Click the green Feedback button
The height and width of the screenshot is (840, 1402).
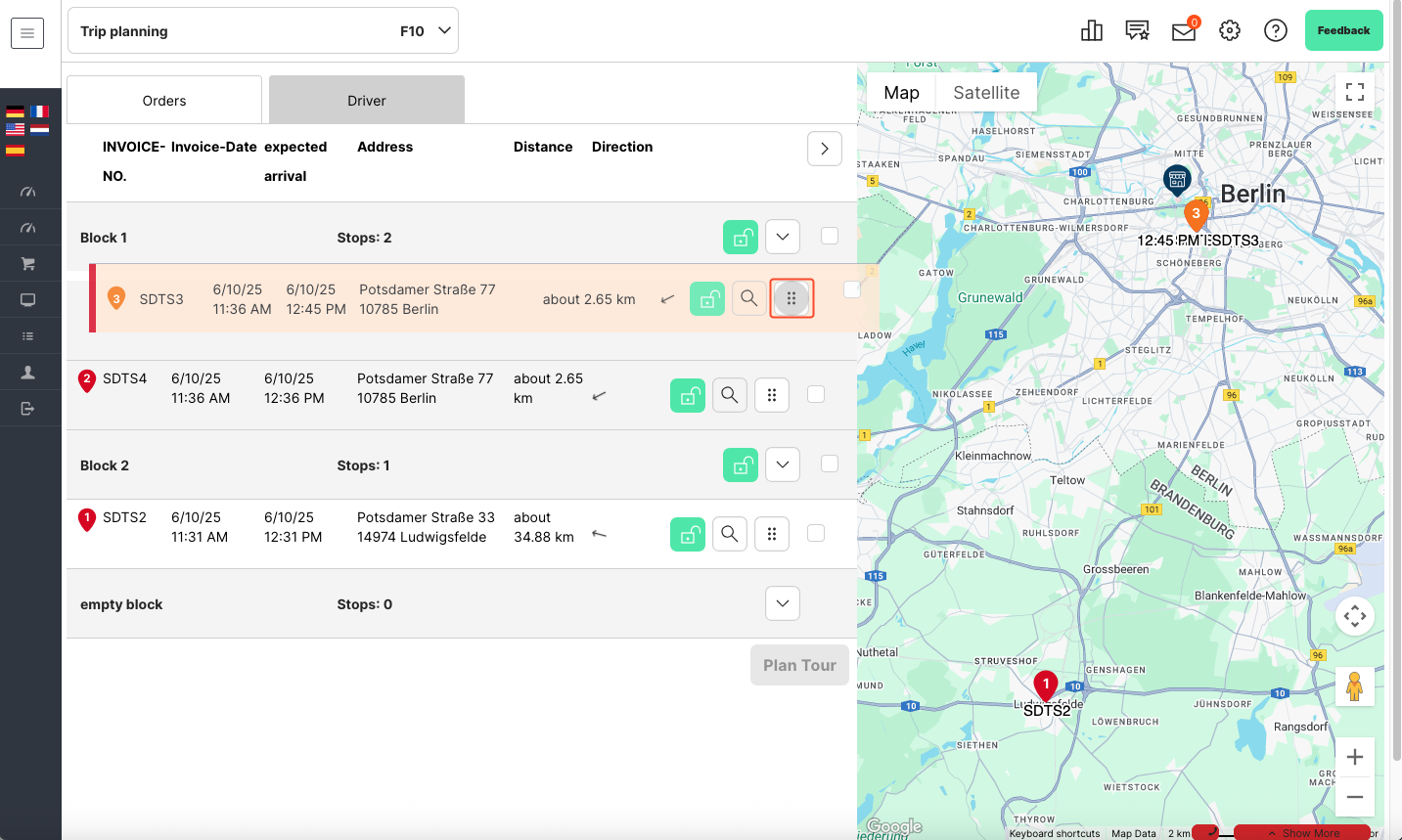point(1343,30)
